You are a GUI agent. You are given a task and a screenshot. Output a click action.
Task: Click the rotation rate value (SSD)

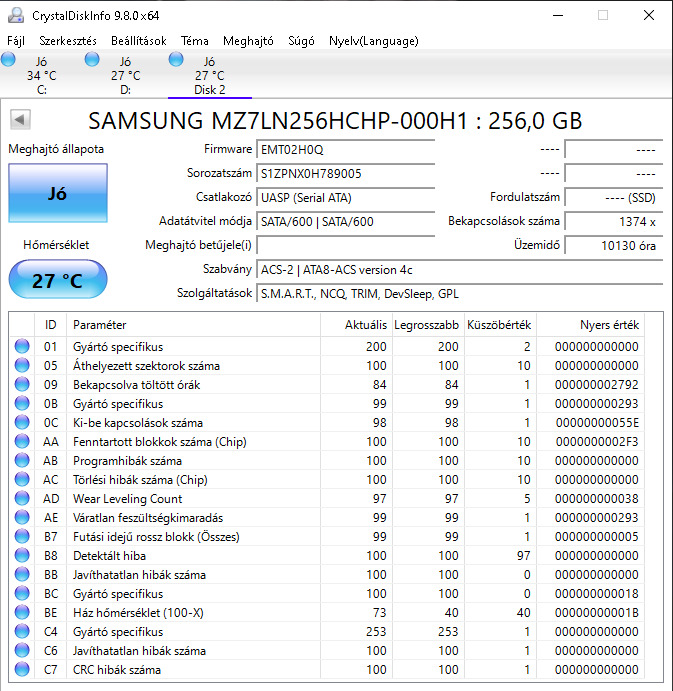click(614, 197)
